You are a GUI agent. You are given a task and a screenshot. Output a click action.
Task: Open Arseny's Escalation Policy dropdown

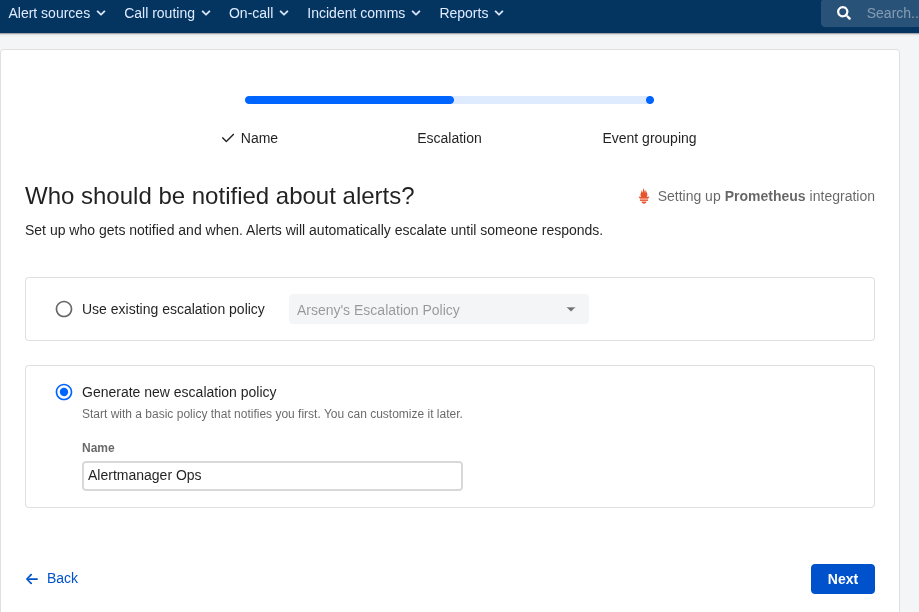click(x=438, y=310)
